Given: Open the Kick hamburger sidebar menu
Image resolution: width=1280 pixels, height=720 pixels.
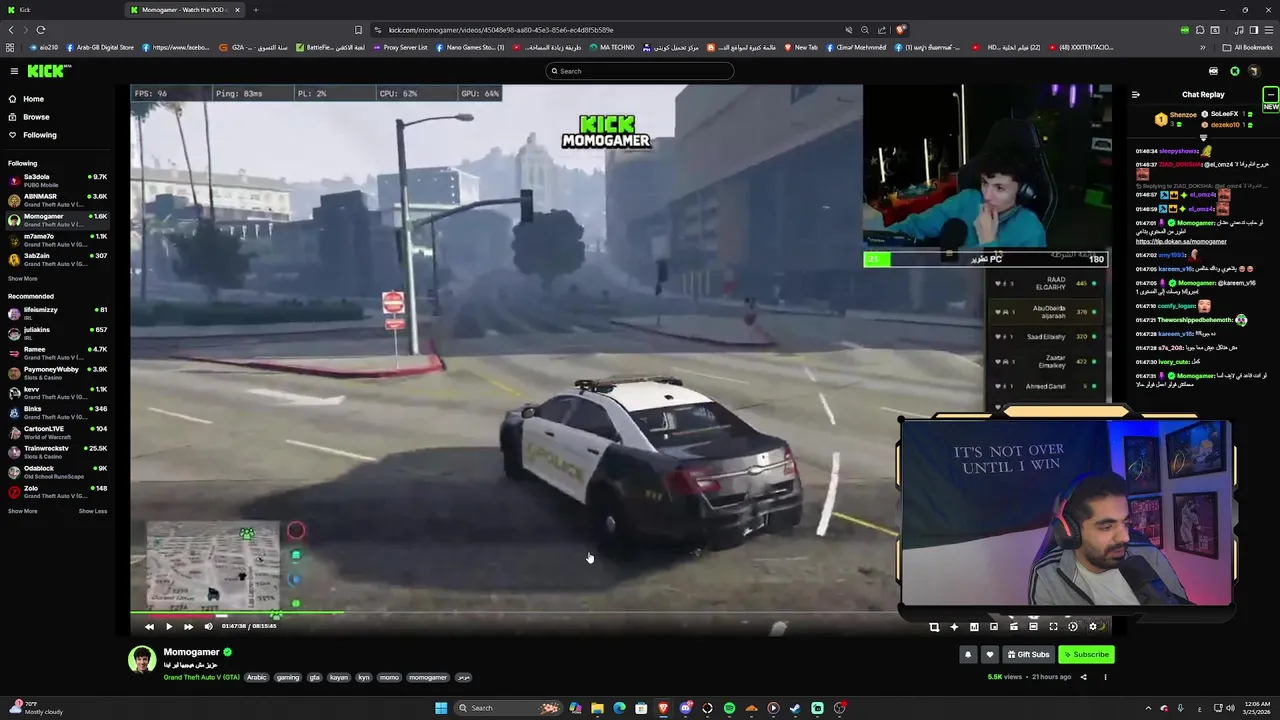Looking at the screenshot, I should click(x=14, y=71).
